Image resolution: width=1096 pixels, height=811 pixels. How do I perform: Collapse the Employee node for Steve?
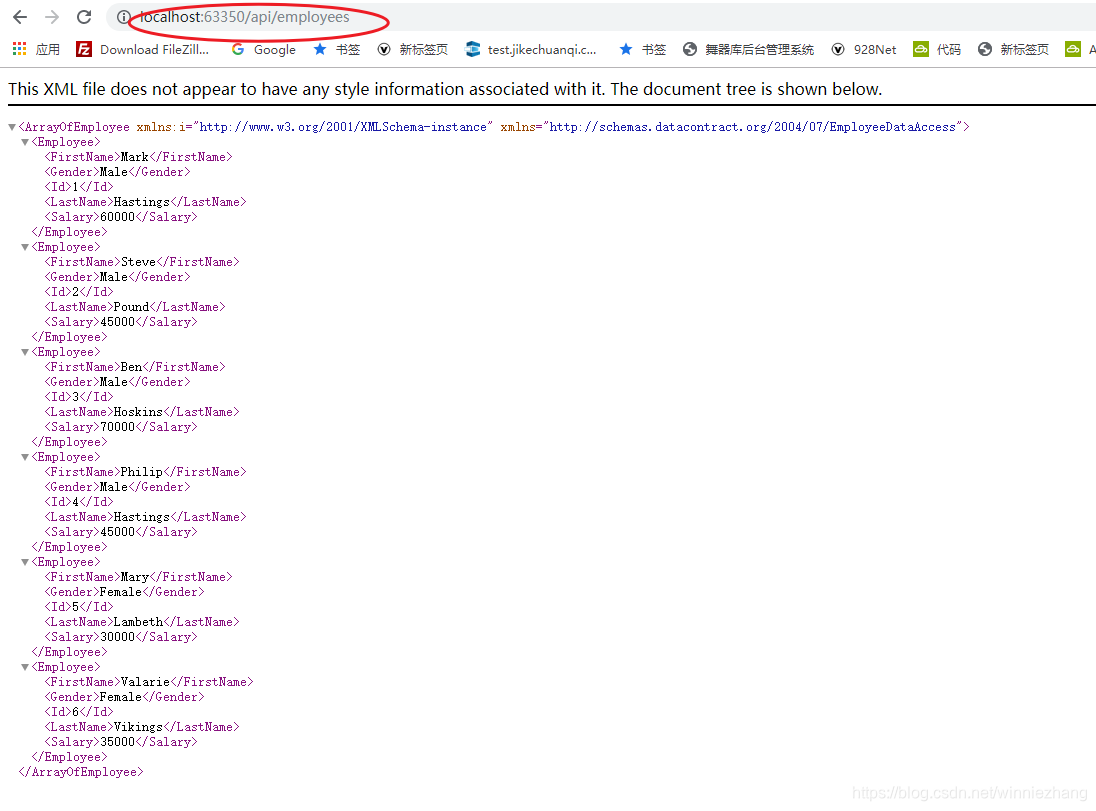click(25, 247)
